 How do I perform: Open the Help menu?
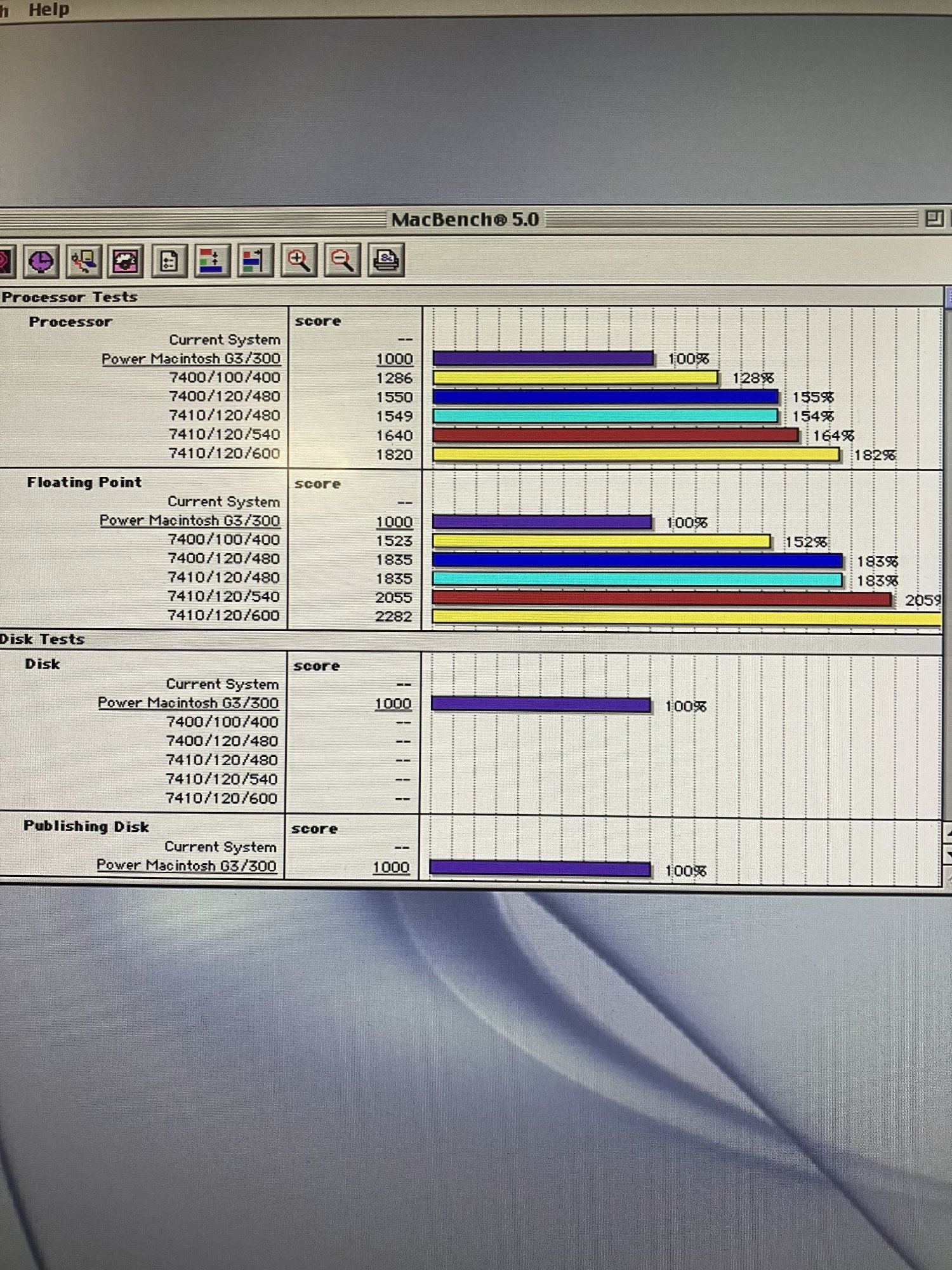click(x=49, y=10)
